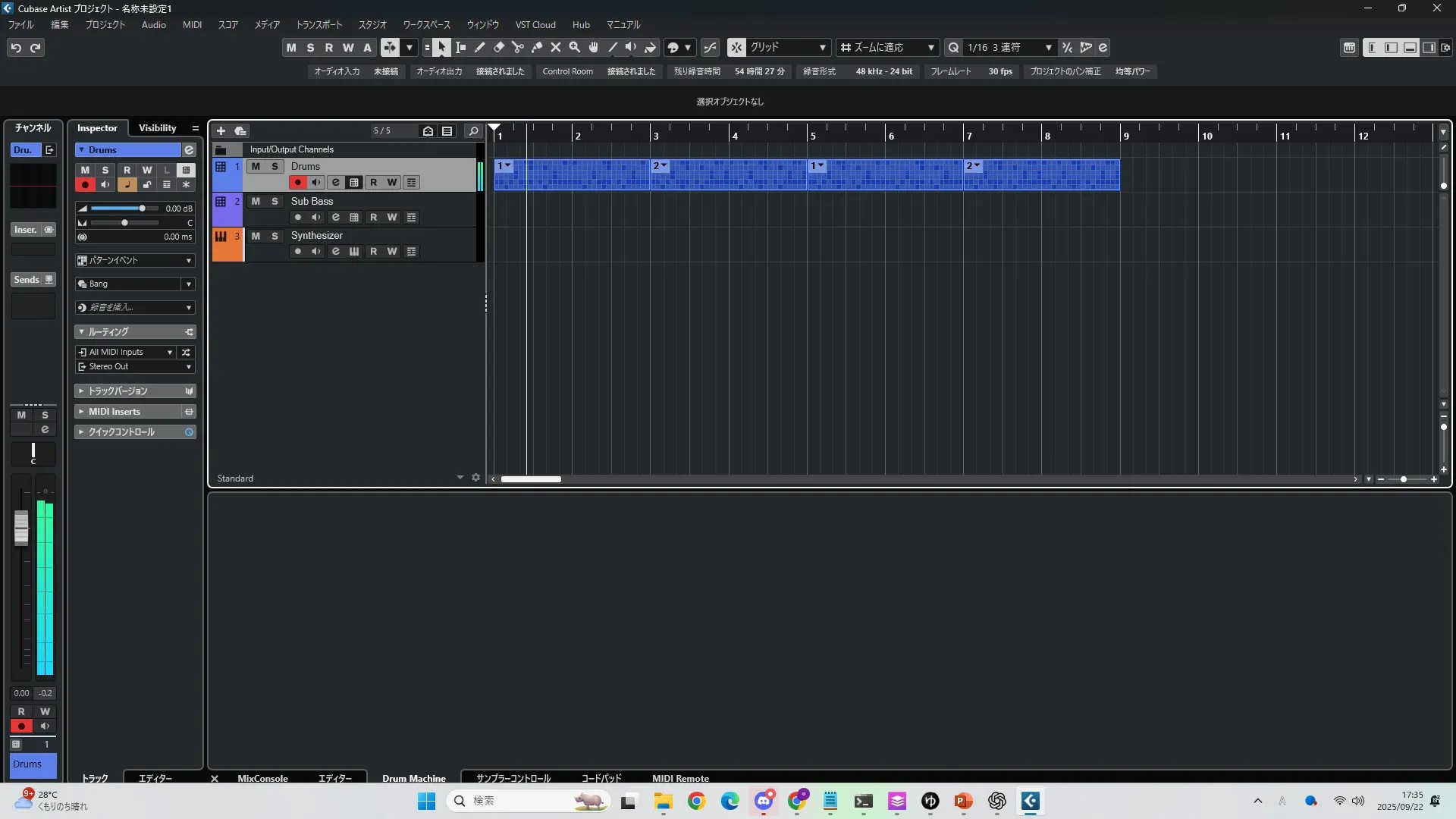Click the Drums inspector volume slider
1456x819 pixels.
coord(141,209)
